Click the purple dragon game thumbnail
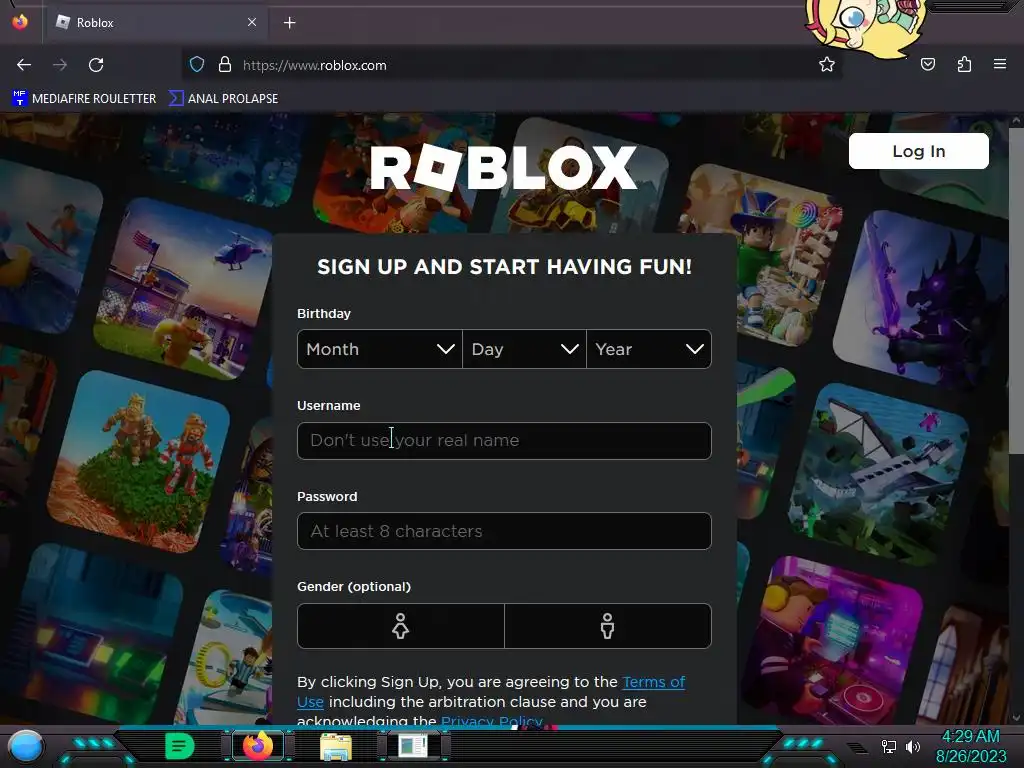This screenshot has height=768, width=1024. click(x=921, y=298)
